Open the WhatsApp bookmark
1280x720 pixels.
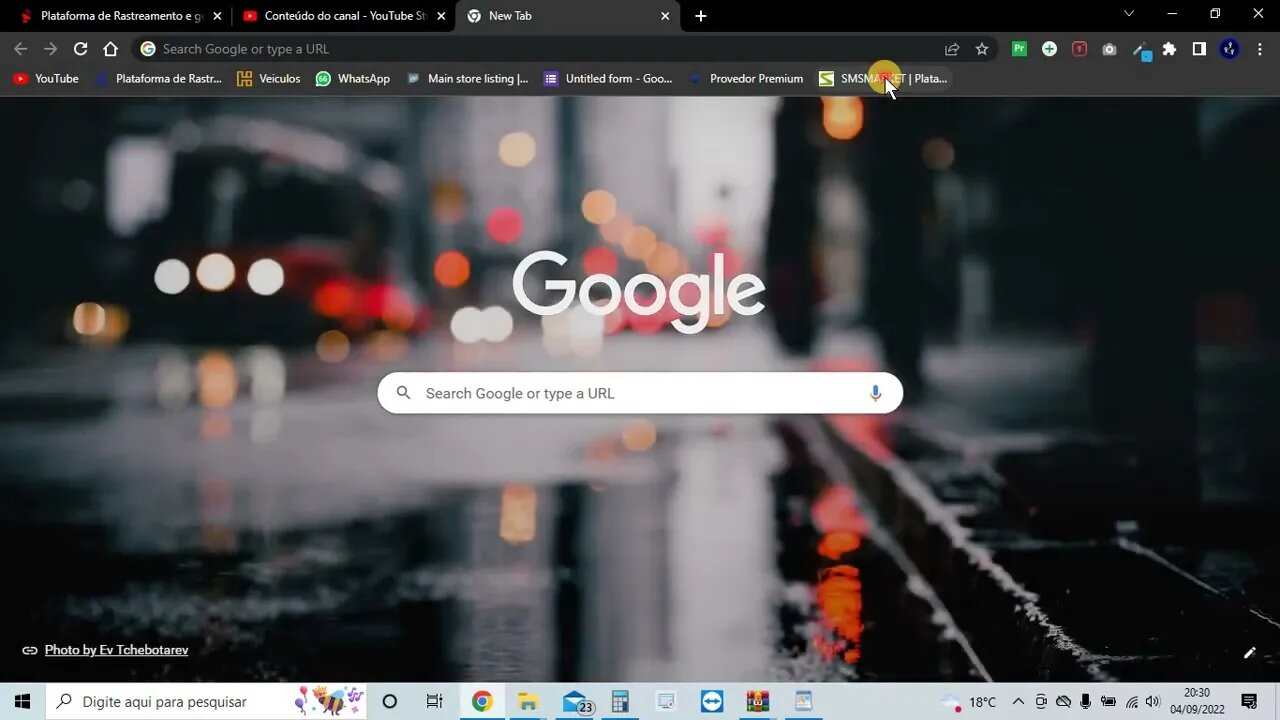353,79
